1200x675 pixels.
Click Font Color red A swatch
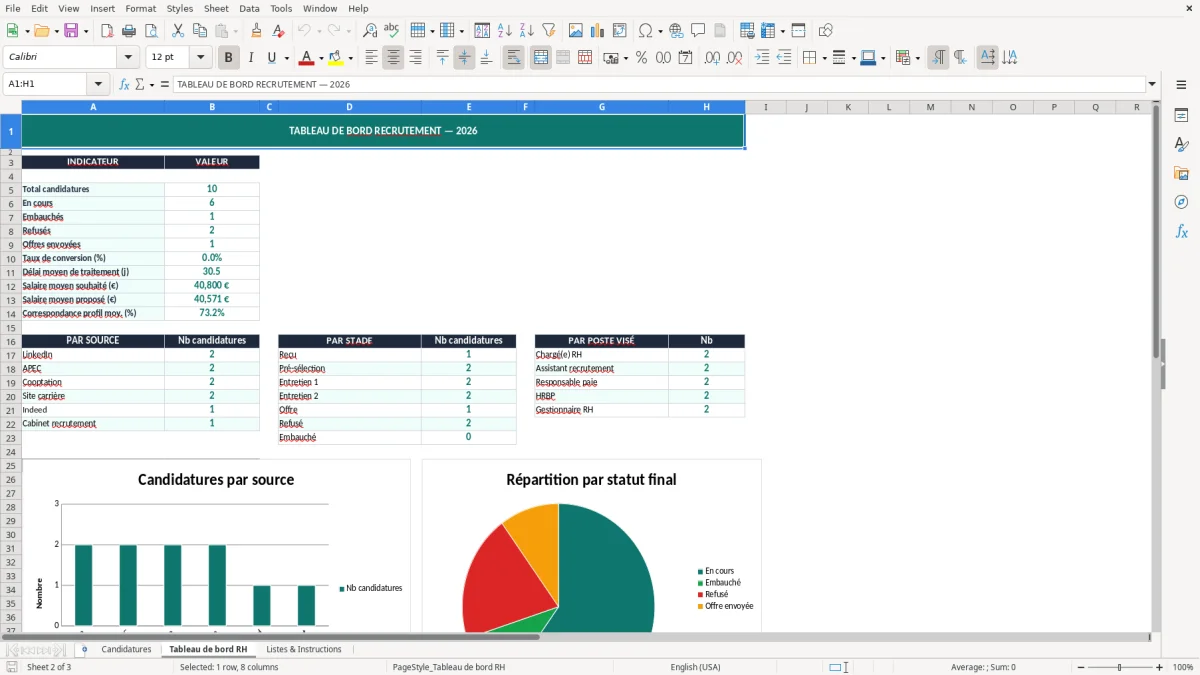coord(307,58)
